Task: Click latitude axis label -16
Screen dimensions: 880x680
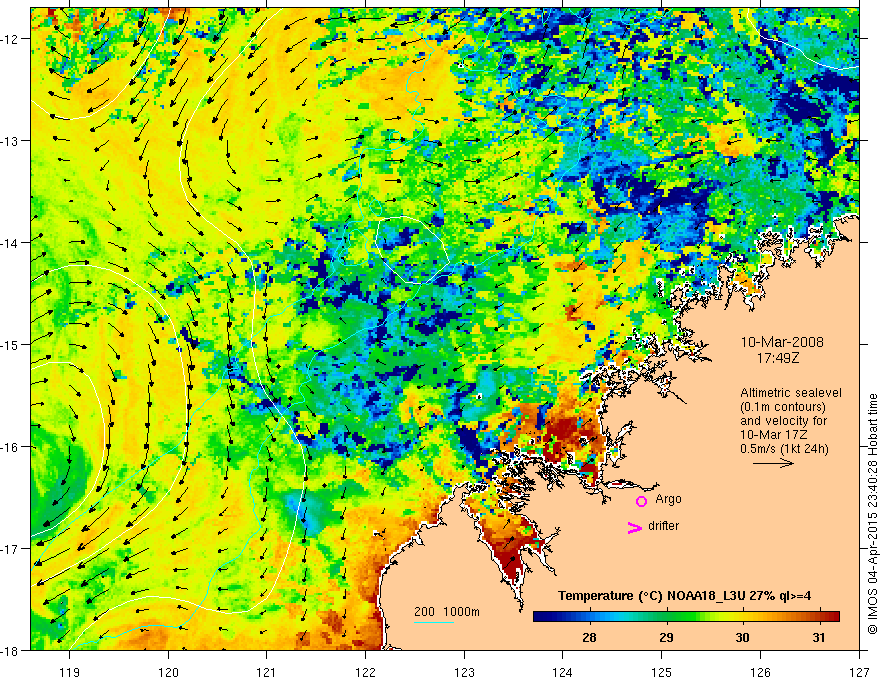Action: coord(10,447)
